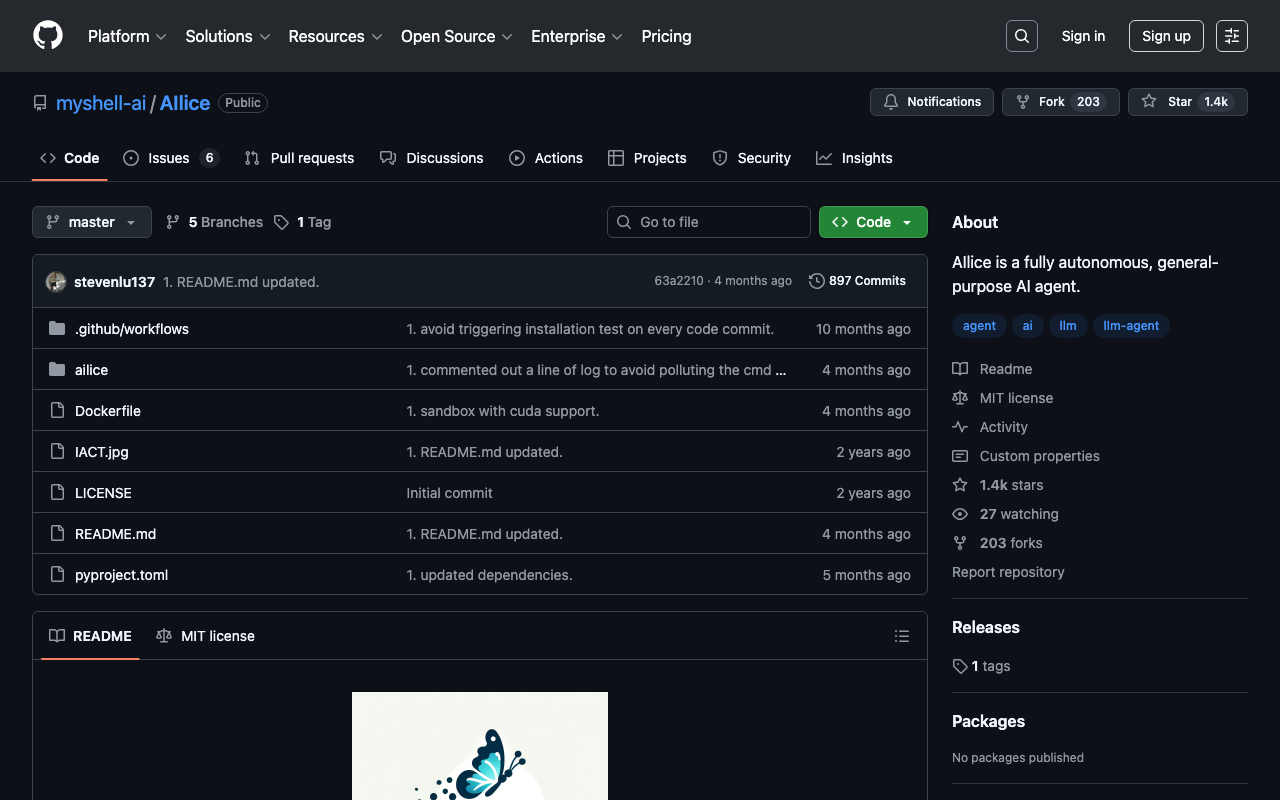Select the MIT license tab in README
Image resolution: width=1280 pixels, height=800 pixels.
205,636
